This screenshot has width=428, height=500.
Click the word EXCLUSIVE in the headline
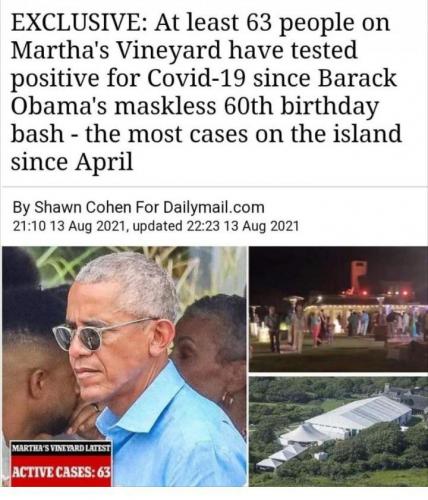78,23
